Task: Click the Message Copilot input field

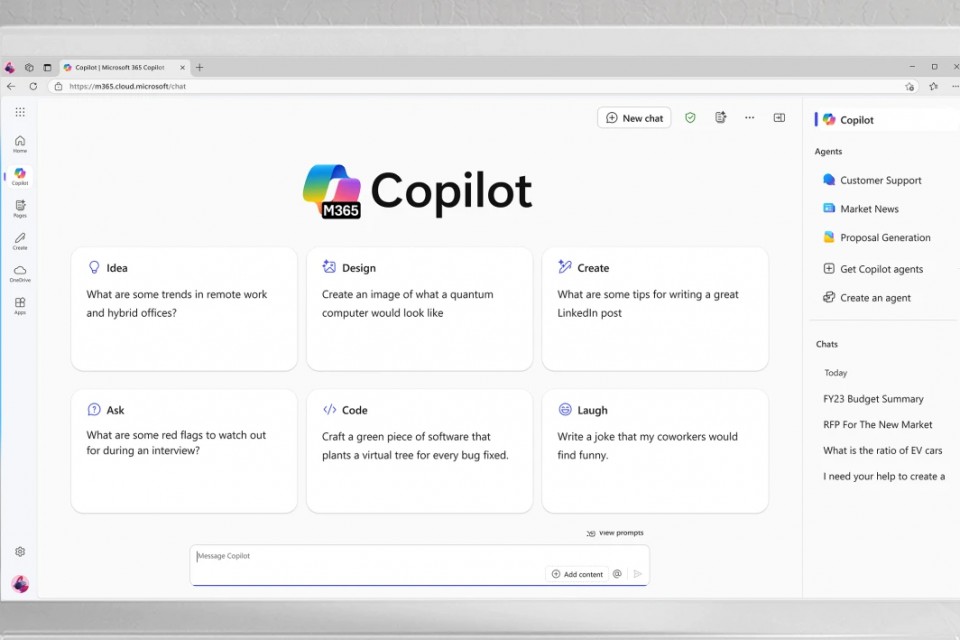Action: 419,565
